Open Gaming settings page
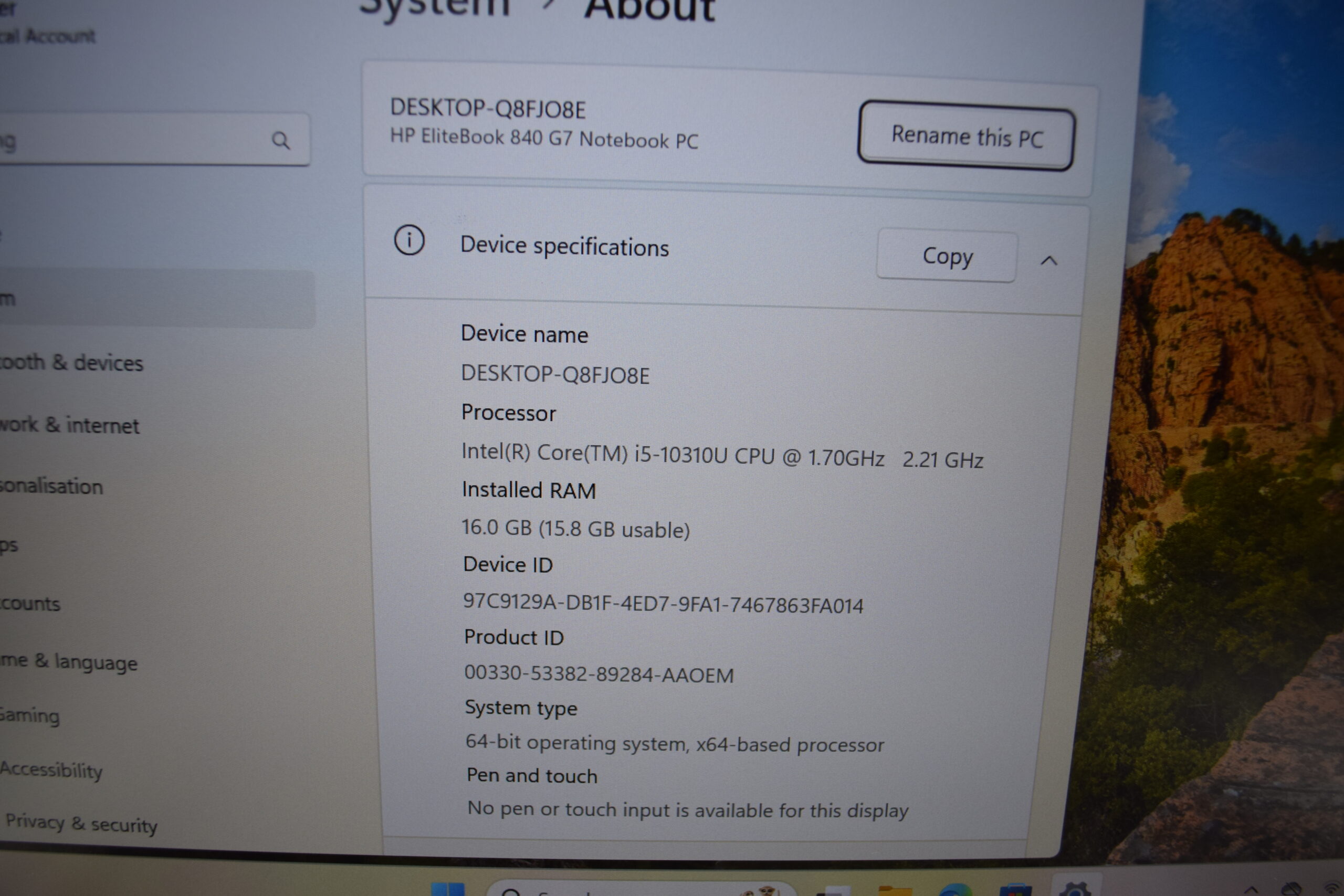The width and height of the screenshot is (1344, 896). (30, 715)
